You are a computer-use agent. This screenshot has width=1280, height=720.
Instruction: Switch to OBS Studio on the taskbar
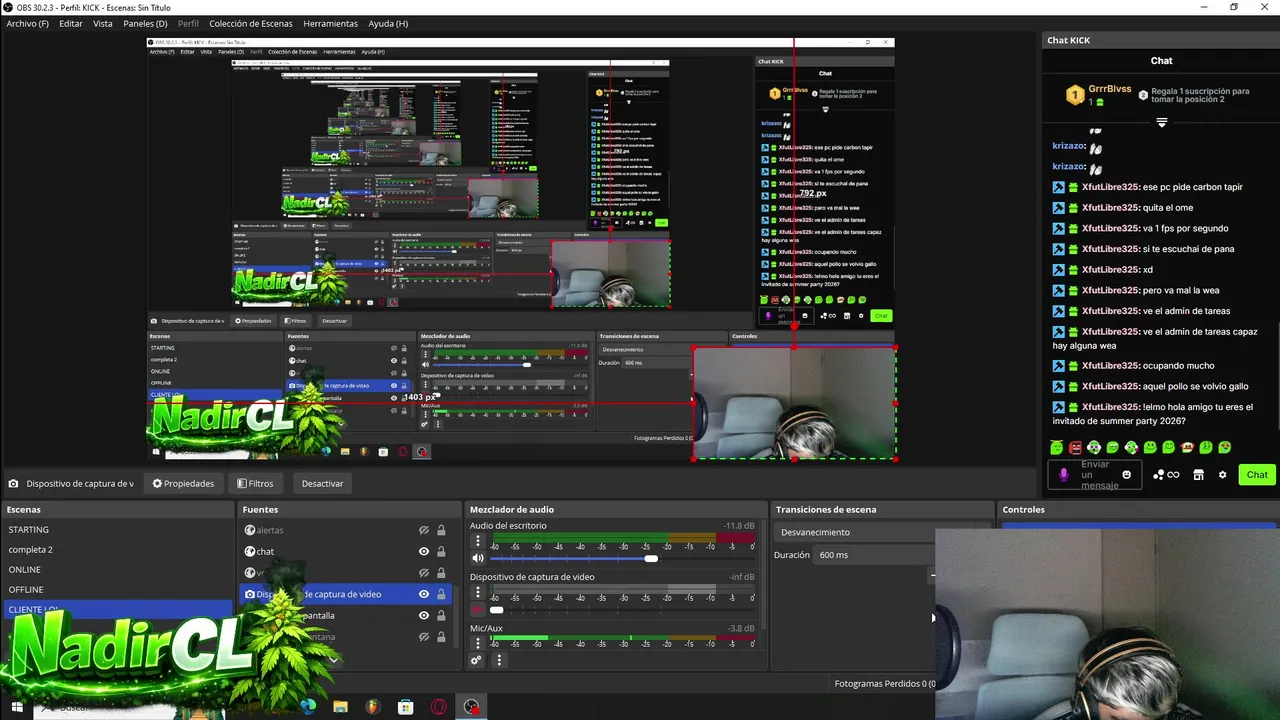pyautogui.click(x=471, y=707)
